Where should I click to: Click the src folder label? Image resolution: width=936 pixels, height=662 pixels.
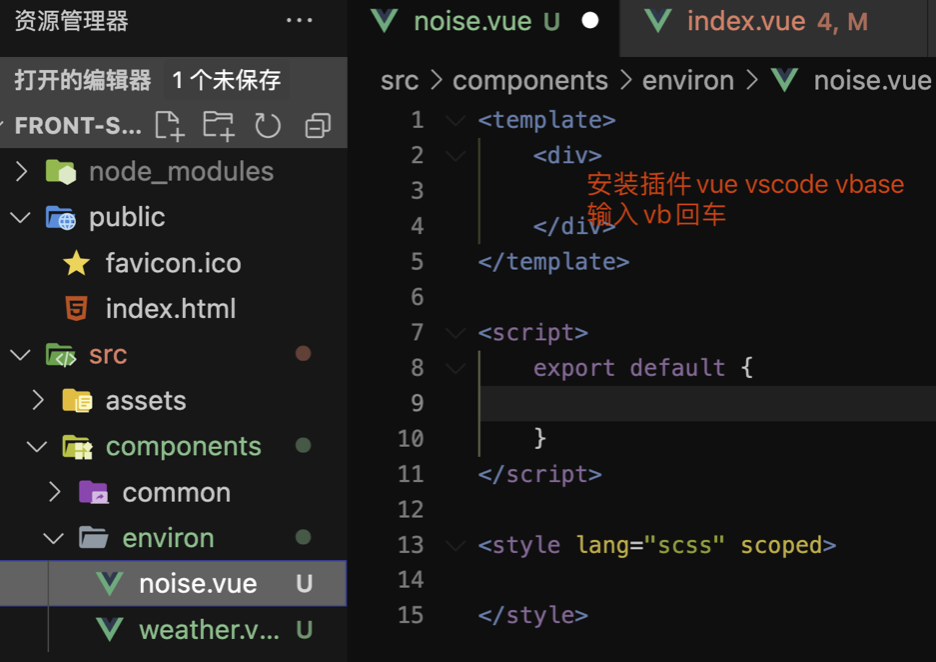(x=108, y=355)
